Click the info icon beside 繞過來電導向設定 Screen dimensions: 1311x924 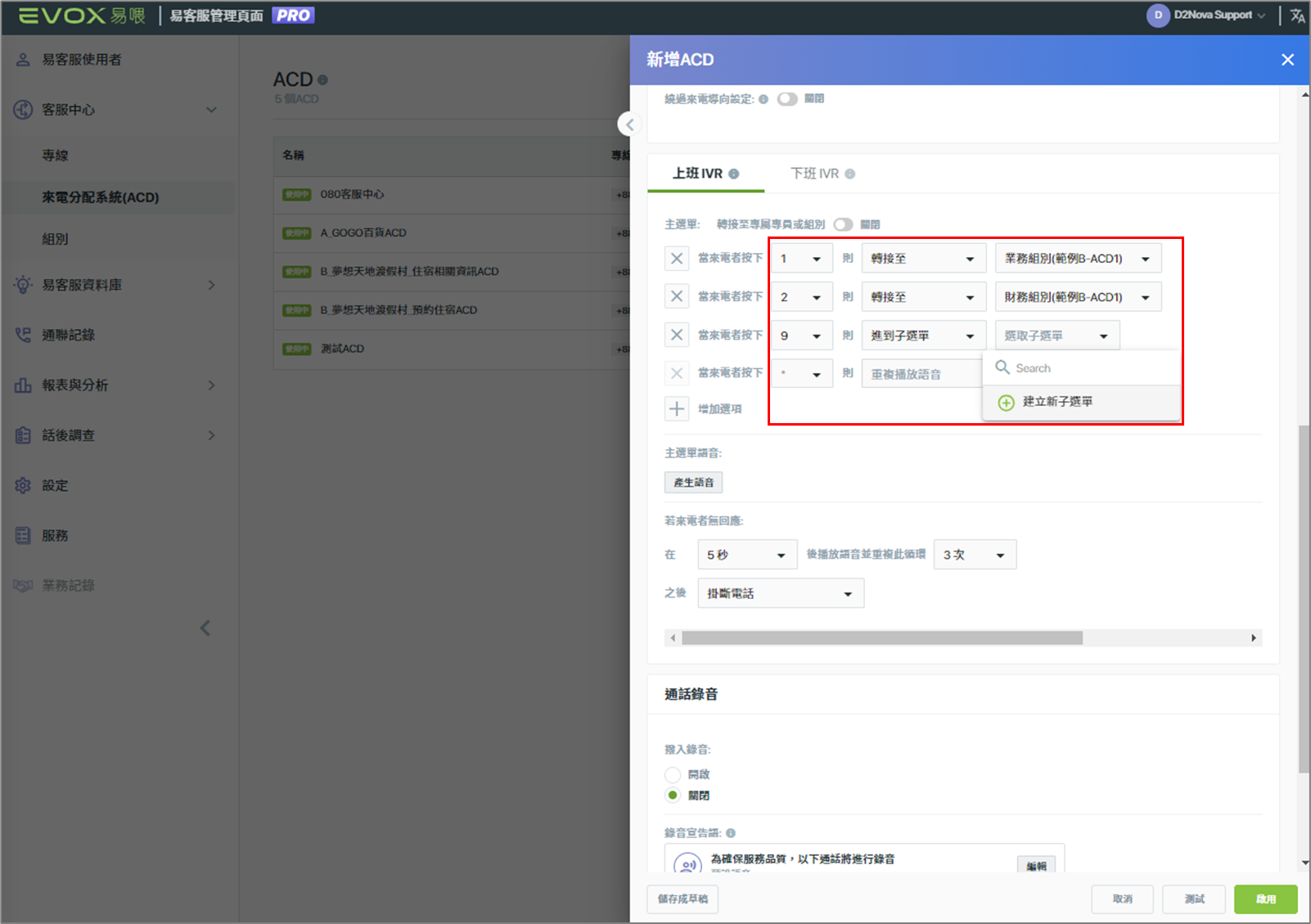tap(763, 99)
